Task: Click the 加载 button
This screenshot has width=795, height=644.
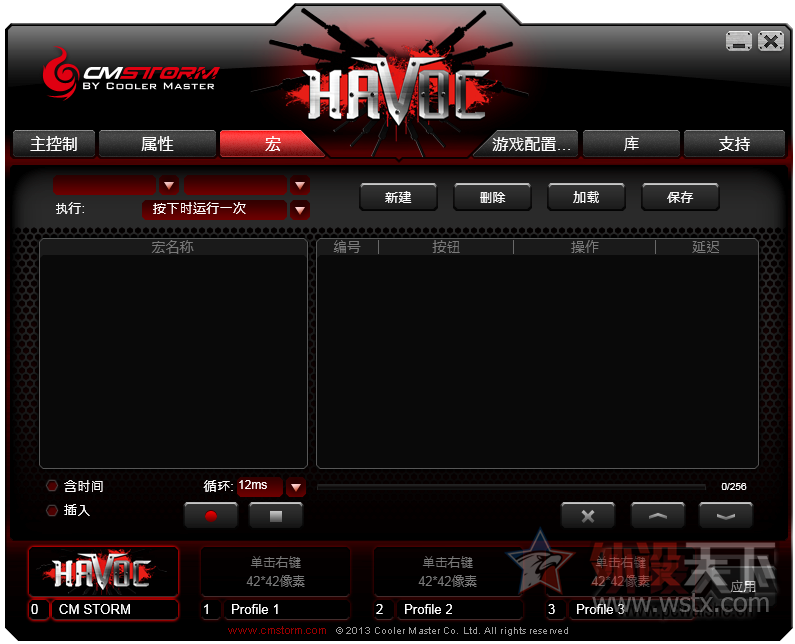Action: [586, 197]
